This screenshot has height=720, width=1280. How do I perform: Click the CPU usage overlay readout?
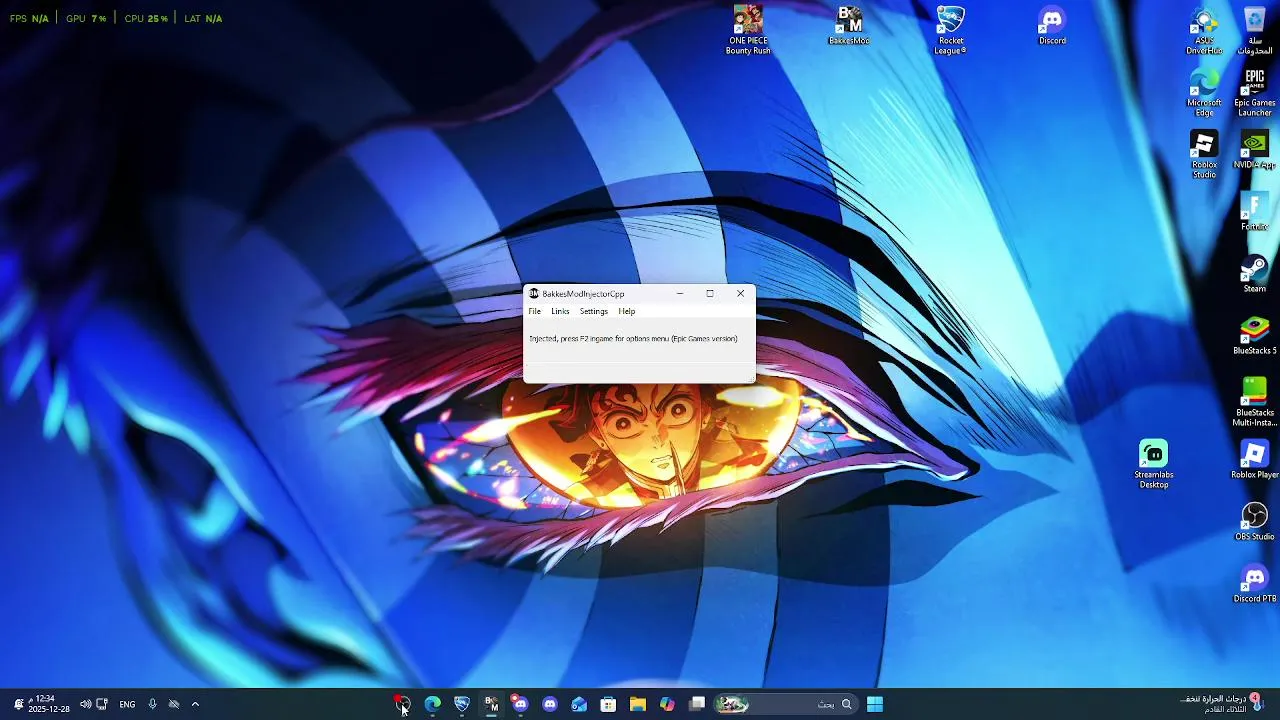(146, 18)
